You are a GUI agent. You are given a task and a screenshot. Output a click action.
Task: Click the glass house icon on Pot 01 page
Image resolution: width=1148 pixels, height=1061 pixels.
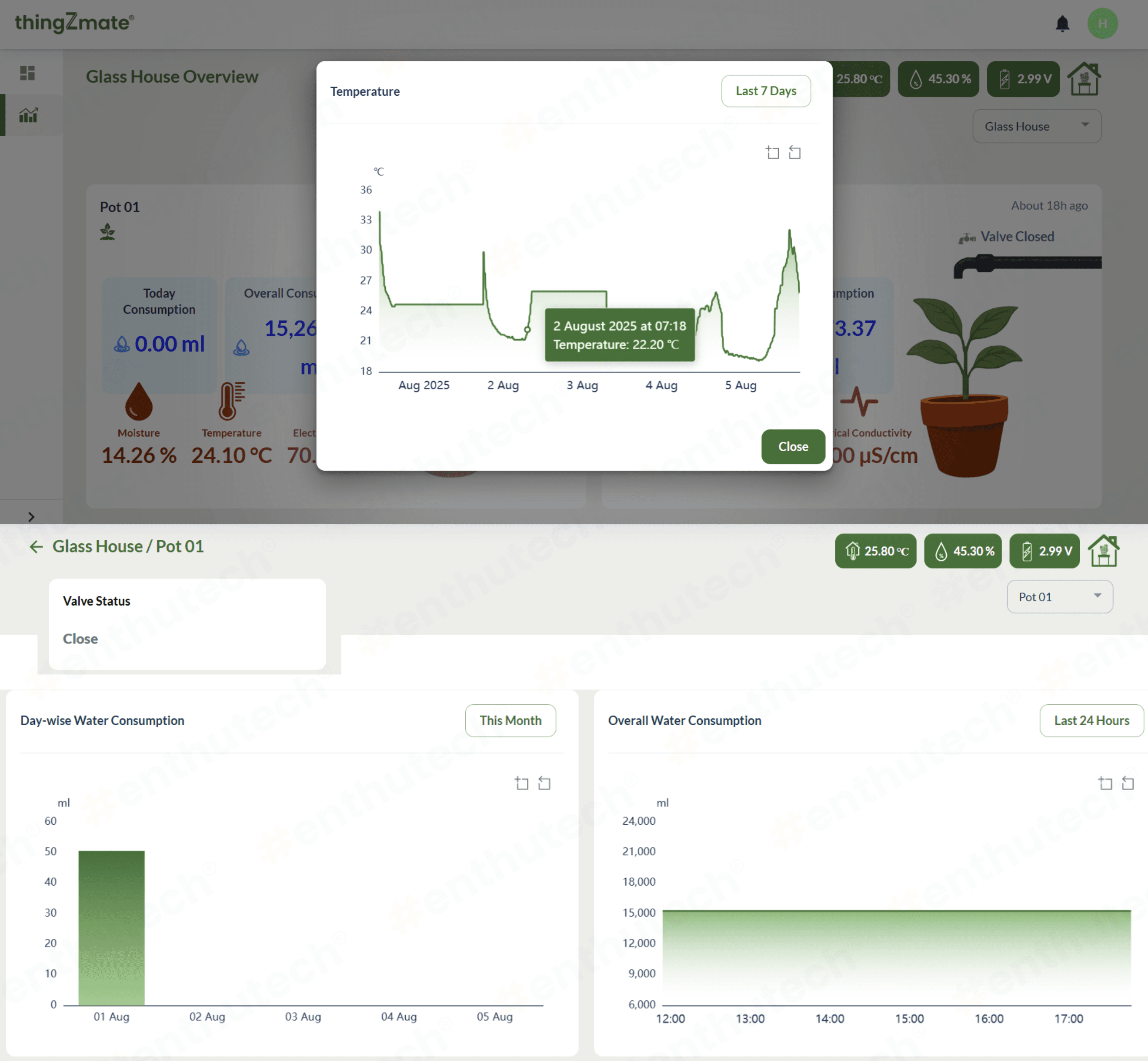[1104, 551]
